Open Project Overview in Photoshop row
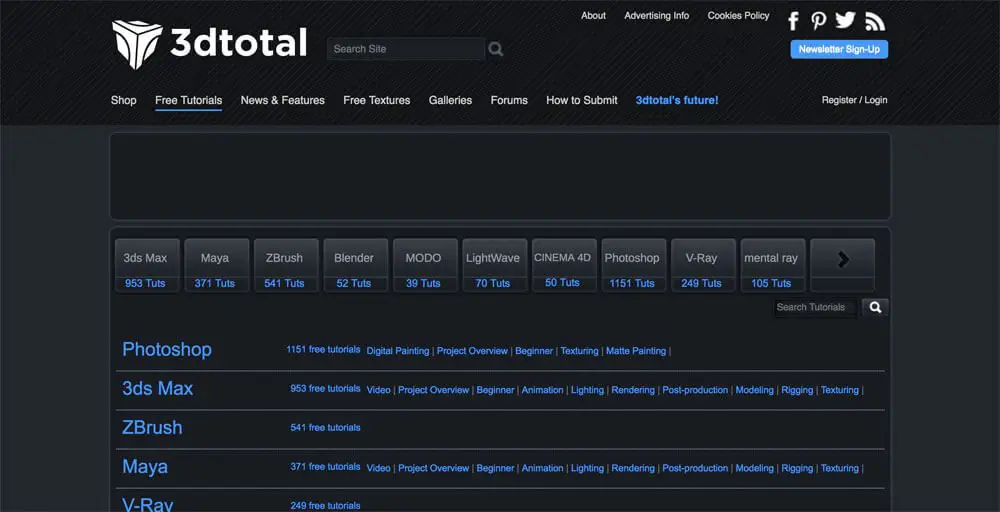 473,351
